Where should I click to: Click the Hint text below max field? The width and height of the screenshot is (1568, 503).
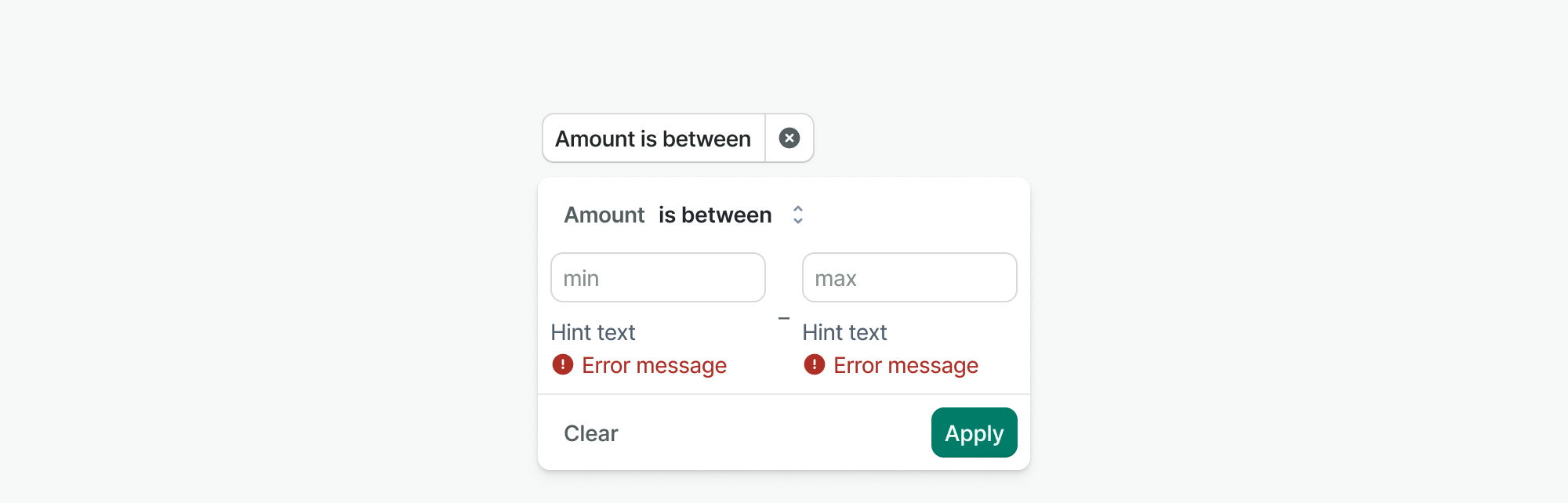[844, 332]
